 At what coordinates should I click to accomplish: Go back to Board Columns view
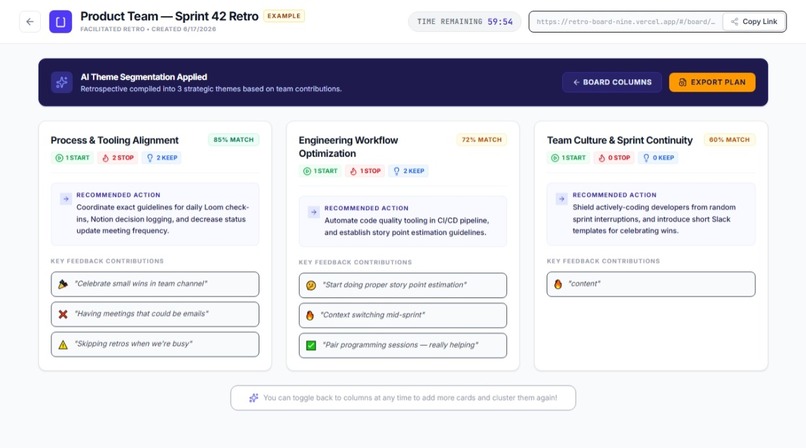point(612,82)
